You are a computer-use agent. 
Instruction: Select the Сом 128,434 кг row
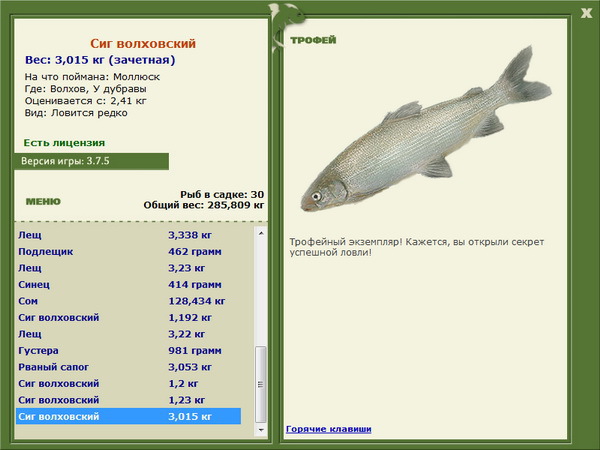coord(129,301)
